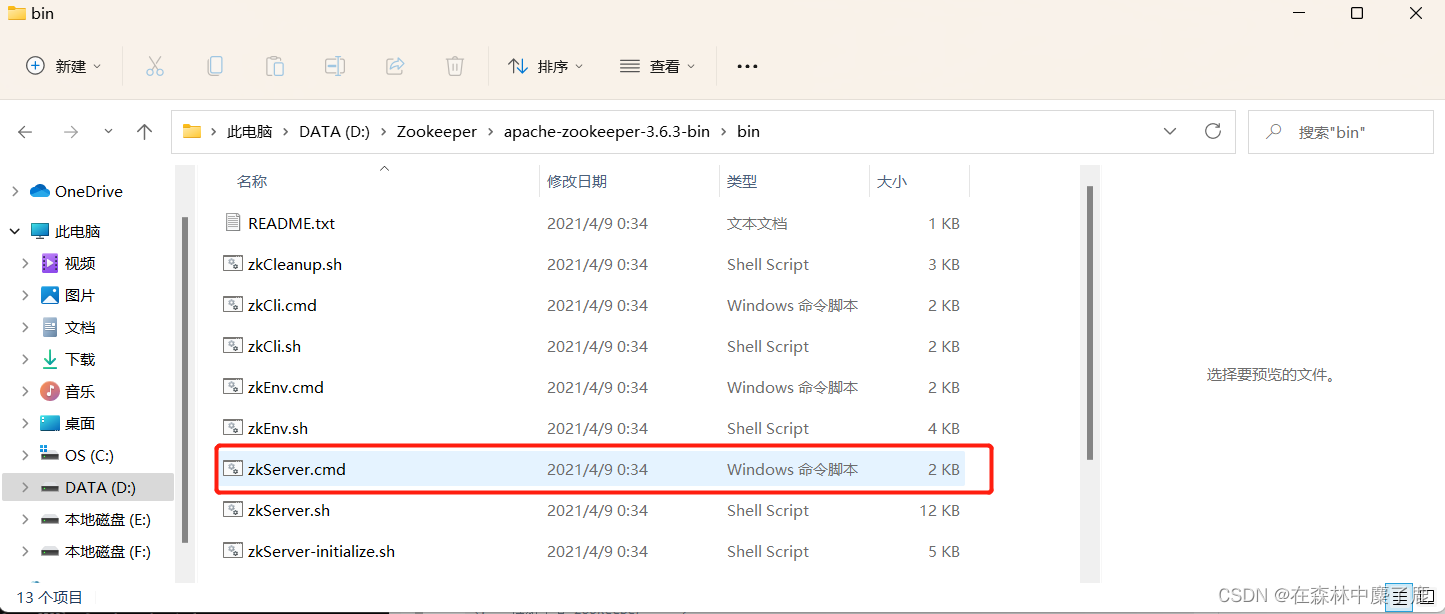This screenshot has height=614, width=1445.
Task: Click the OneDrive cloud icon
Action: 40,191
